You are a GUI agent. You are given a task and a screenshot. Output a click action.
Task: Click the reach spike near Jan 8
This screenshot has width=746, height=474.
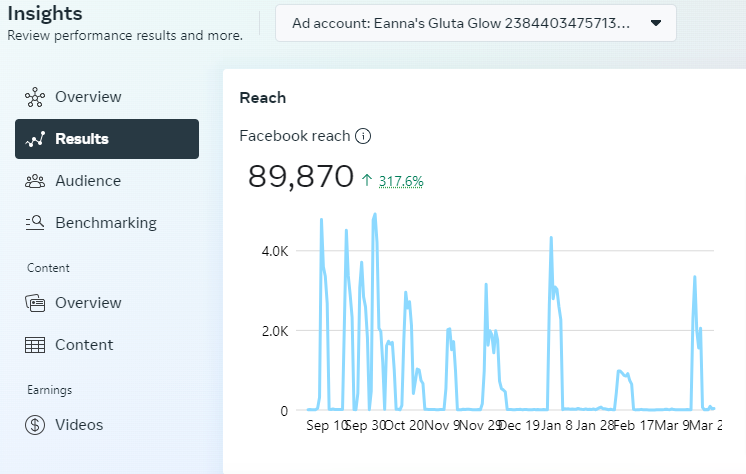click(x=551, y=238)
